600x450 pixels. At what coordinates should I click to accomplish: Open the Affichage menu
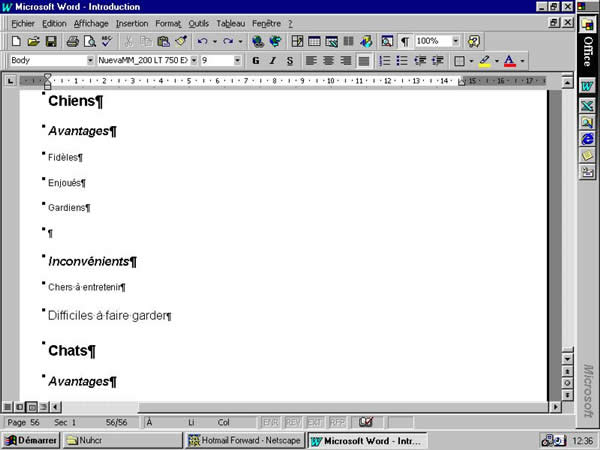(x=91, y=24)
